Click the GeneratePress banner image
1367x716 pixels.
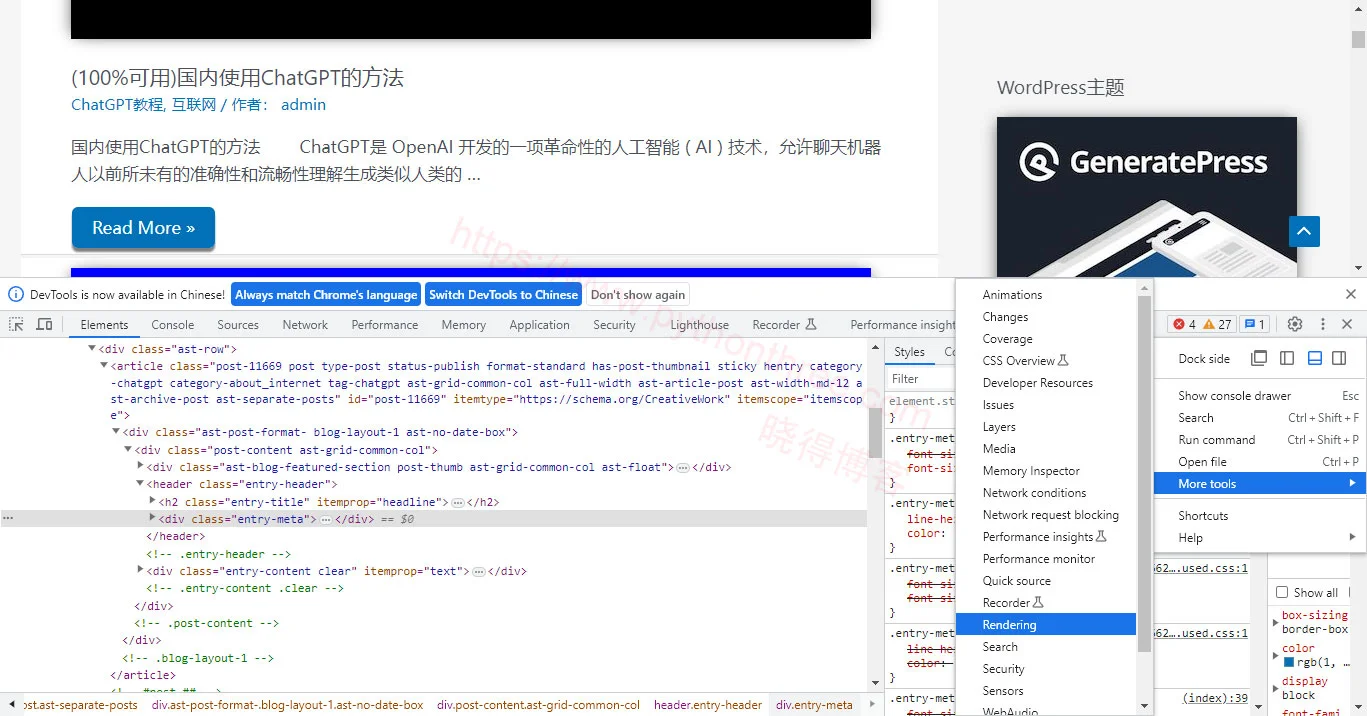[1146, 197]
